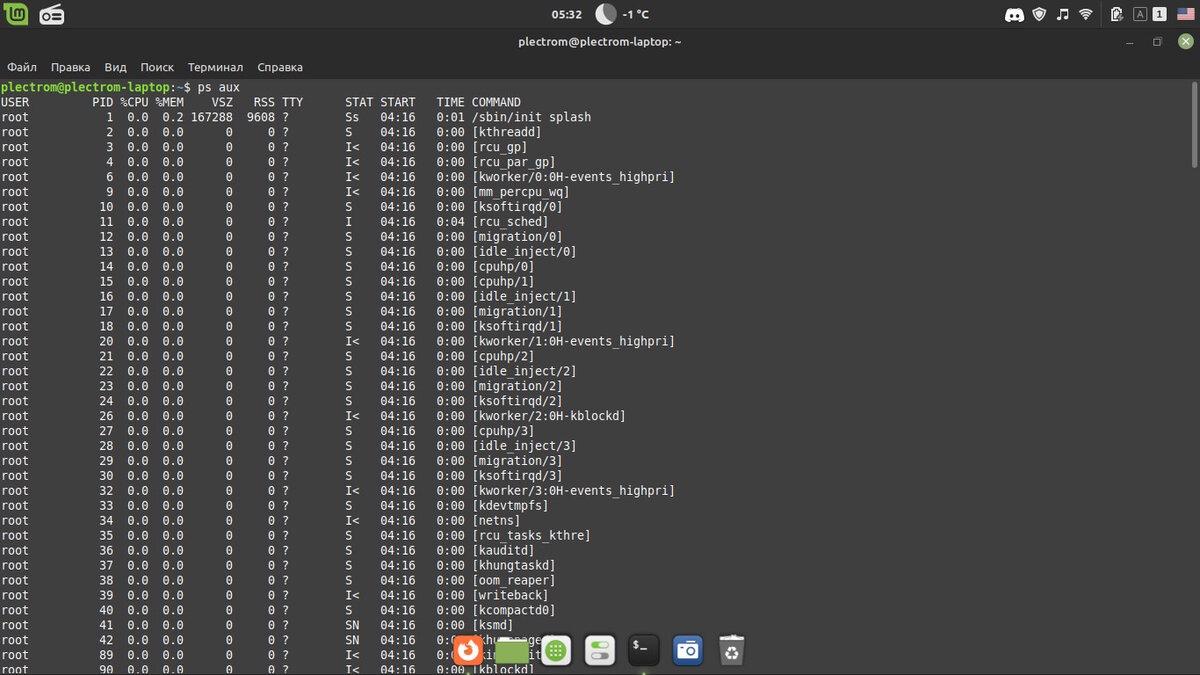Click the STAT column header

[359, 102]
